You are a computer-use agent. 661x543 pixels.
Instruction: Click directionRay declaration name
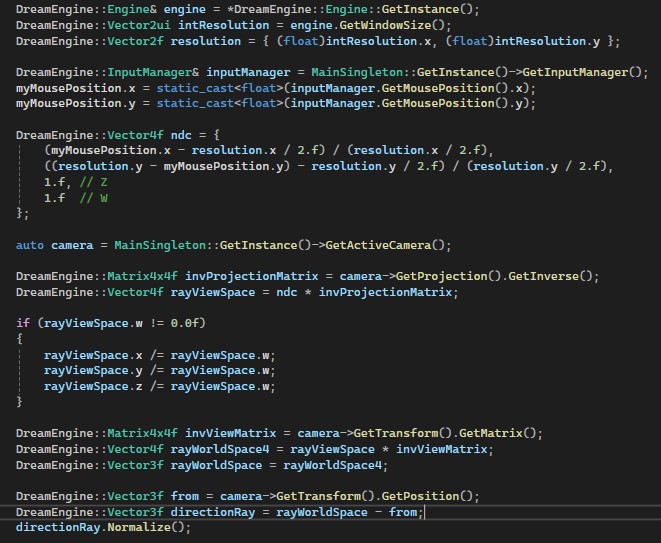click(x=213, y=512)
